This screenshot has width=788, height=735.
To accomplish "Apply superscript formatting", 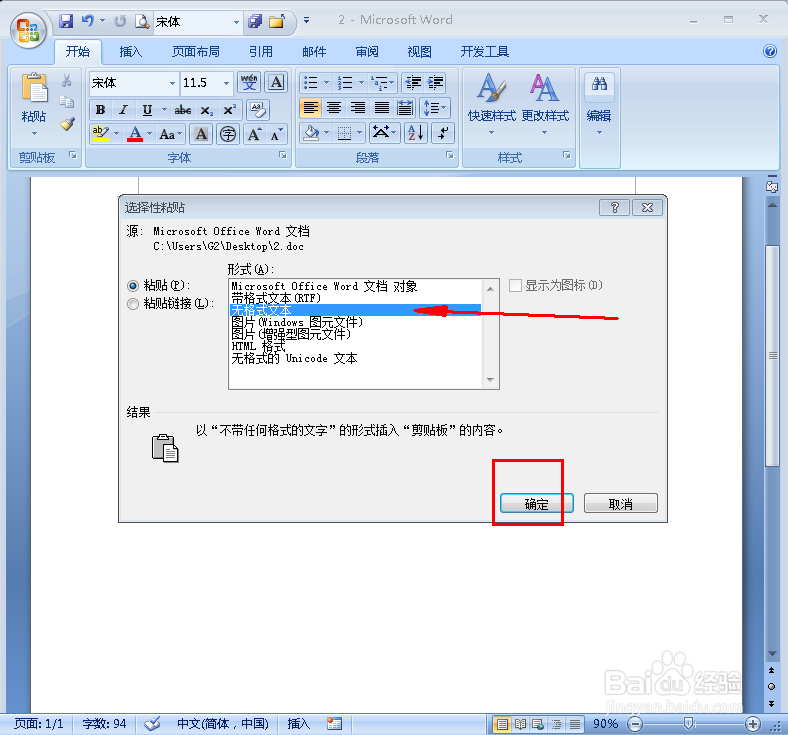I will [x=229, y=110].
